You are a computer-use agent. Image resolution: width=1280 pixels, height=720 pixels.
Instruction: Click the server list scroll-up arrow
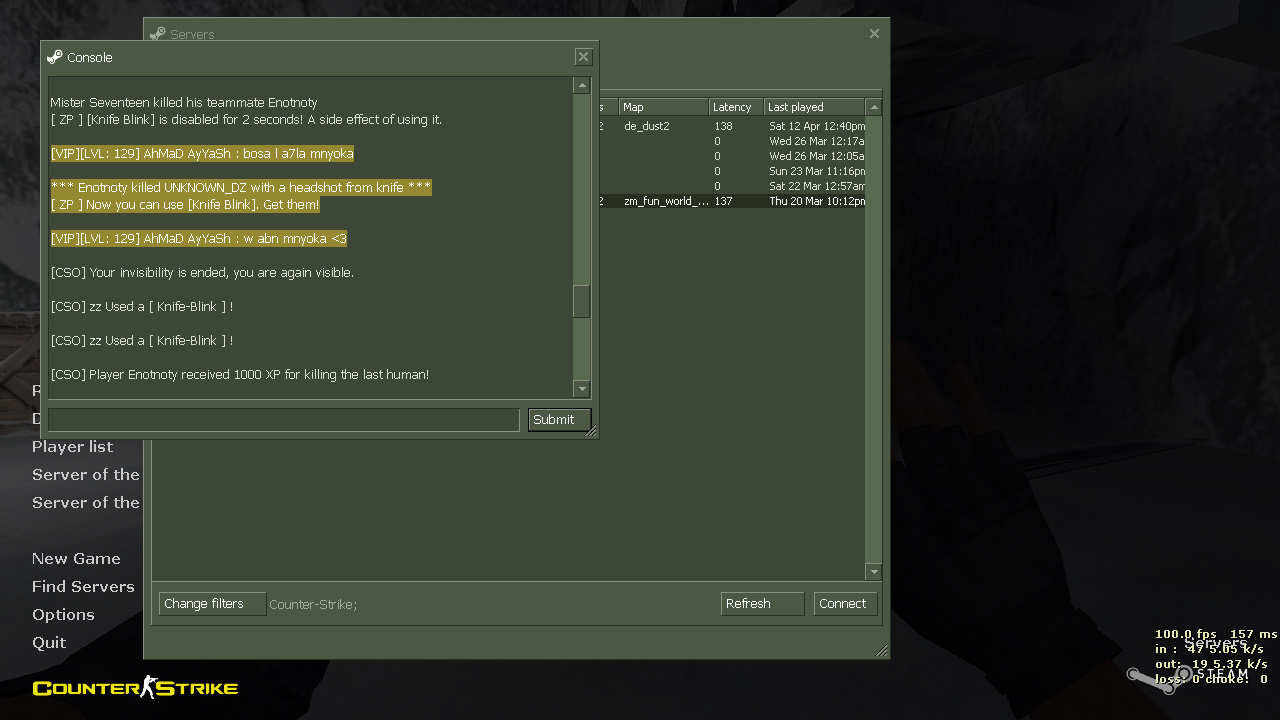click(x=873, y=107)
